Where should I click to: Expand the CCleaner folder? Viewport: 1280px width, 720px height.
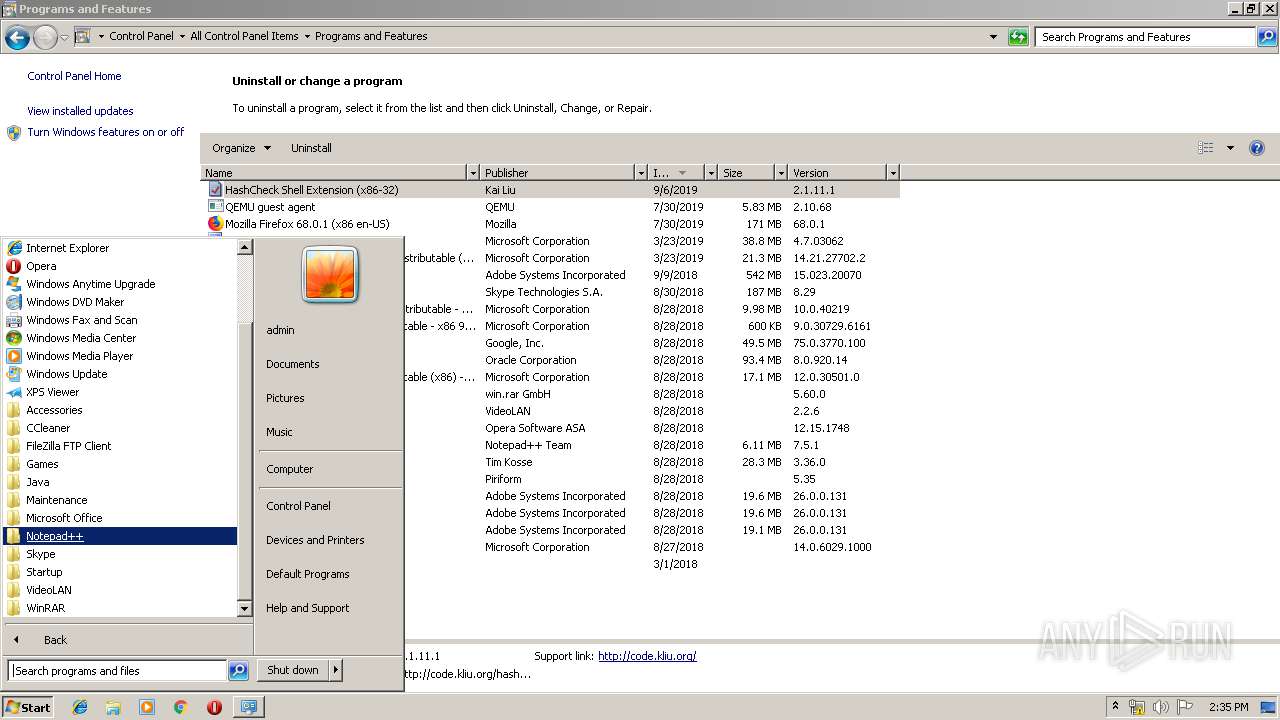pos(48,428)
